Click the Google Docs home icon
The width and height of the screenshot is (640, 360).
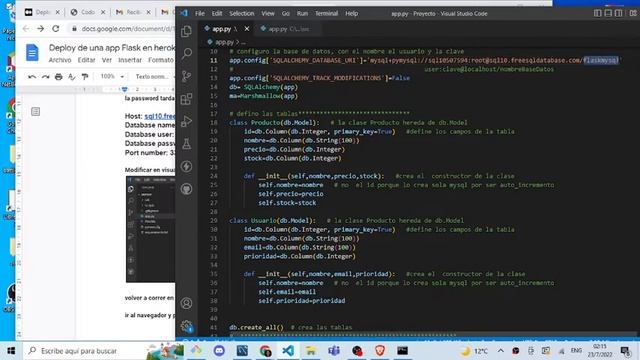(x=32, y=52)
